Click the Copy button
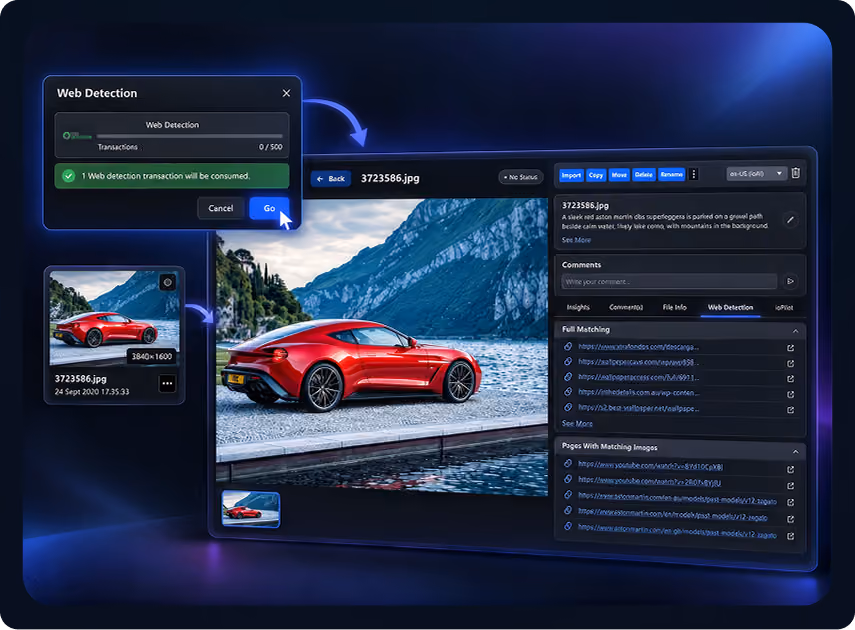 coord(596,175)
